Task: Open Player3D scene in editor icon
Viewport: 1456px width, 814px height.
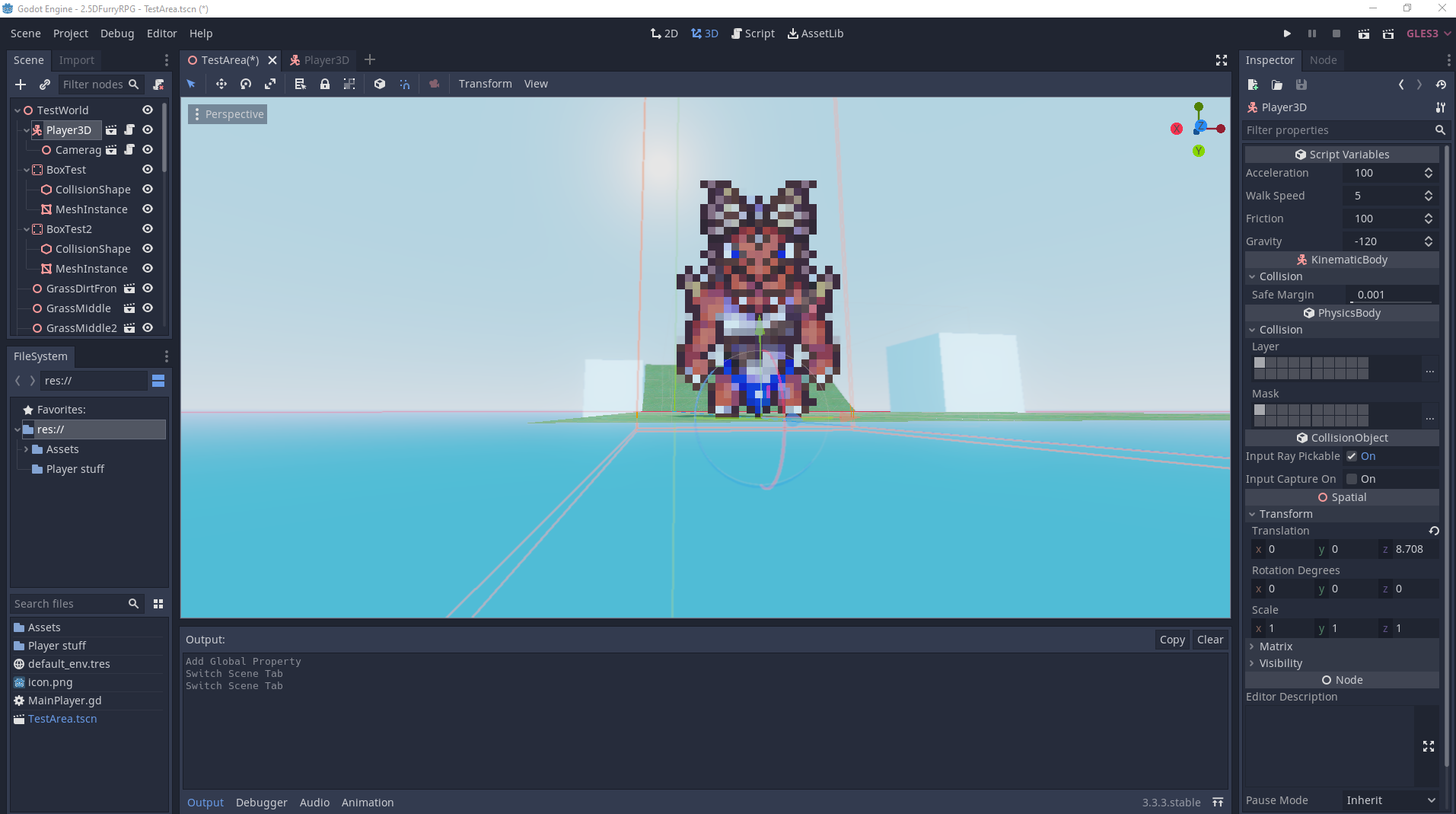Action: (x=111, y=130)
